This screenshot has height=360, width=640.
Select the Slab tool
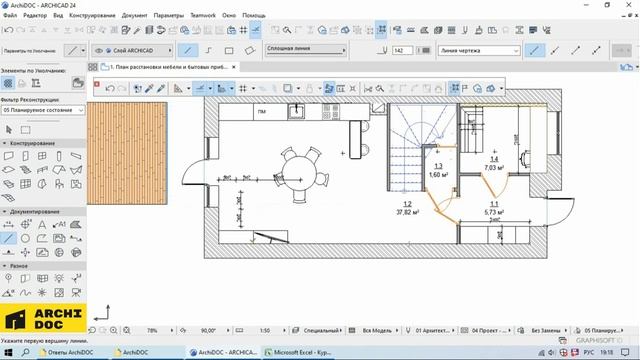click(x=8, y=170)
